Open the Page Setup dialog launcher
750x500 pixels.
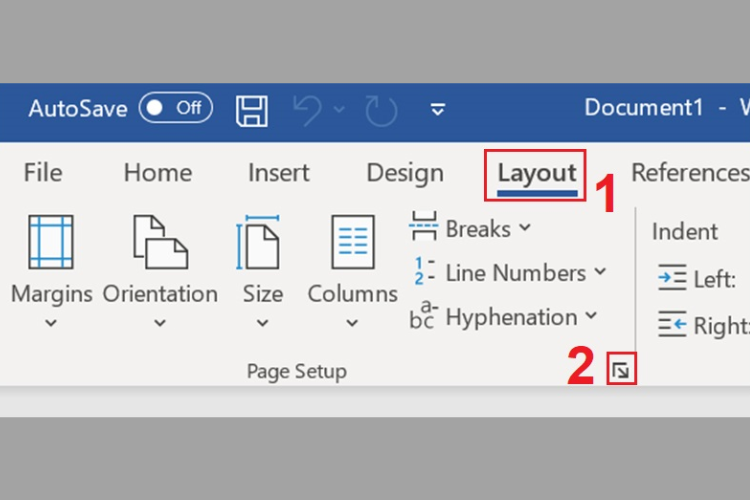click(621, 369)
